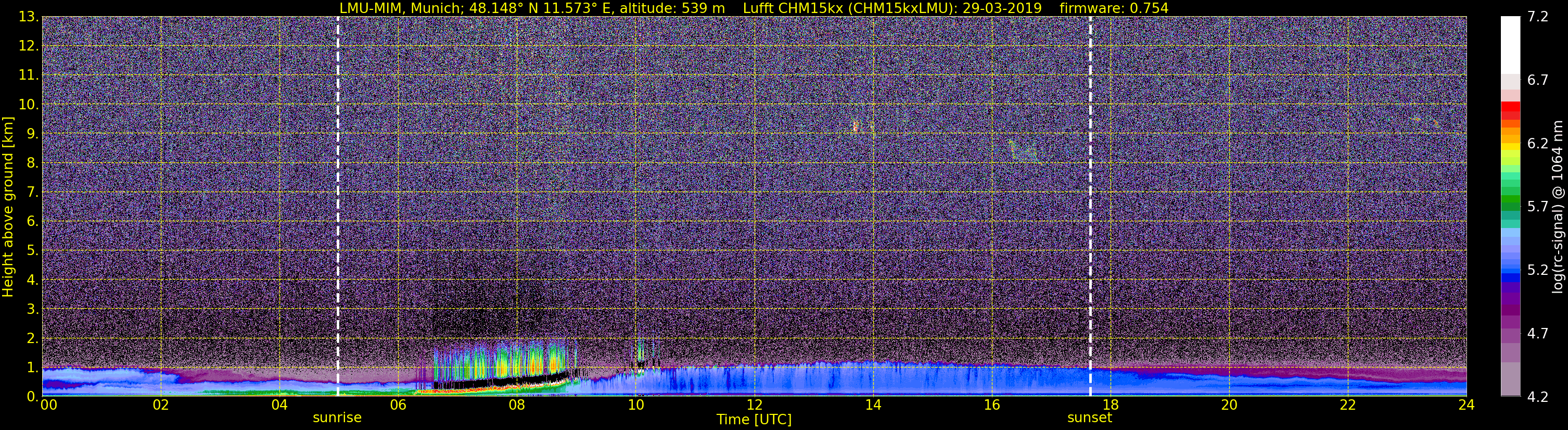Click the height axis tick label '2.'
The width and height of the screenshot is (1568, 430).
[32, 339]
